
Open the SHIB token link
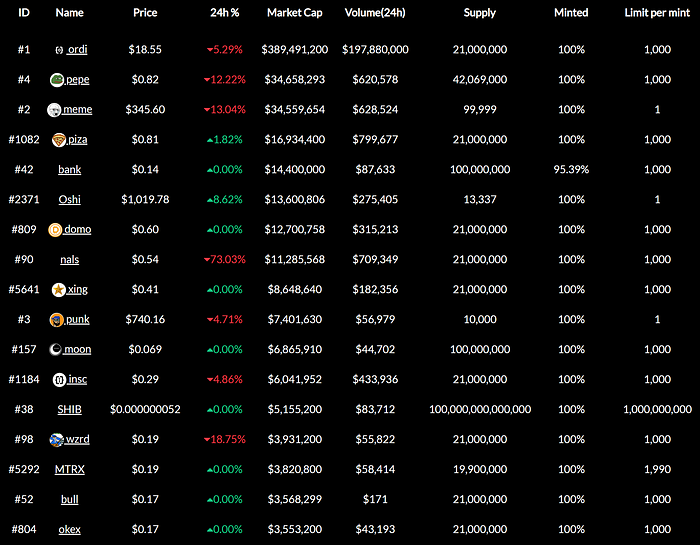[70, 409]
